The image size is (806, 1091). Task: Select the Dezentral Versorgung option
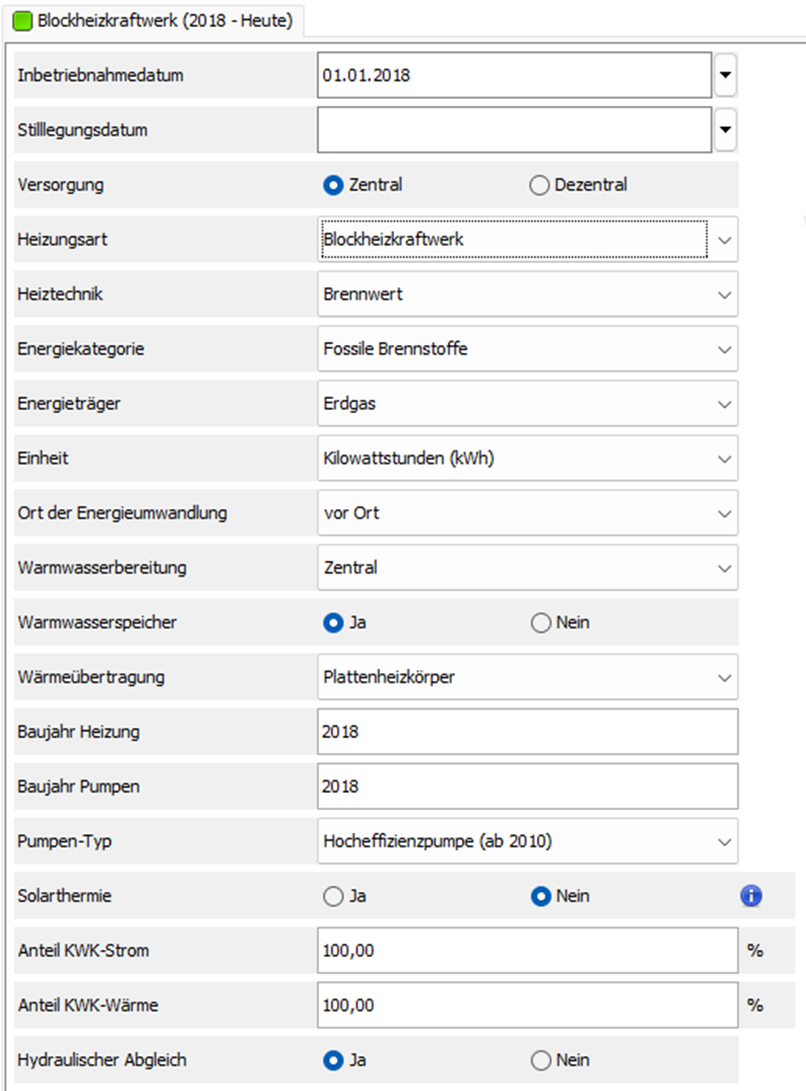[540, 185]
